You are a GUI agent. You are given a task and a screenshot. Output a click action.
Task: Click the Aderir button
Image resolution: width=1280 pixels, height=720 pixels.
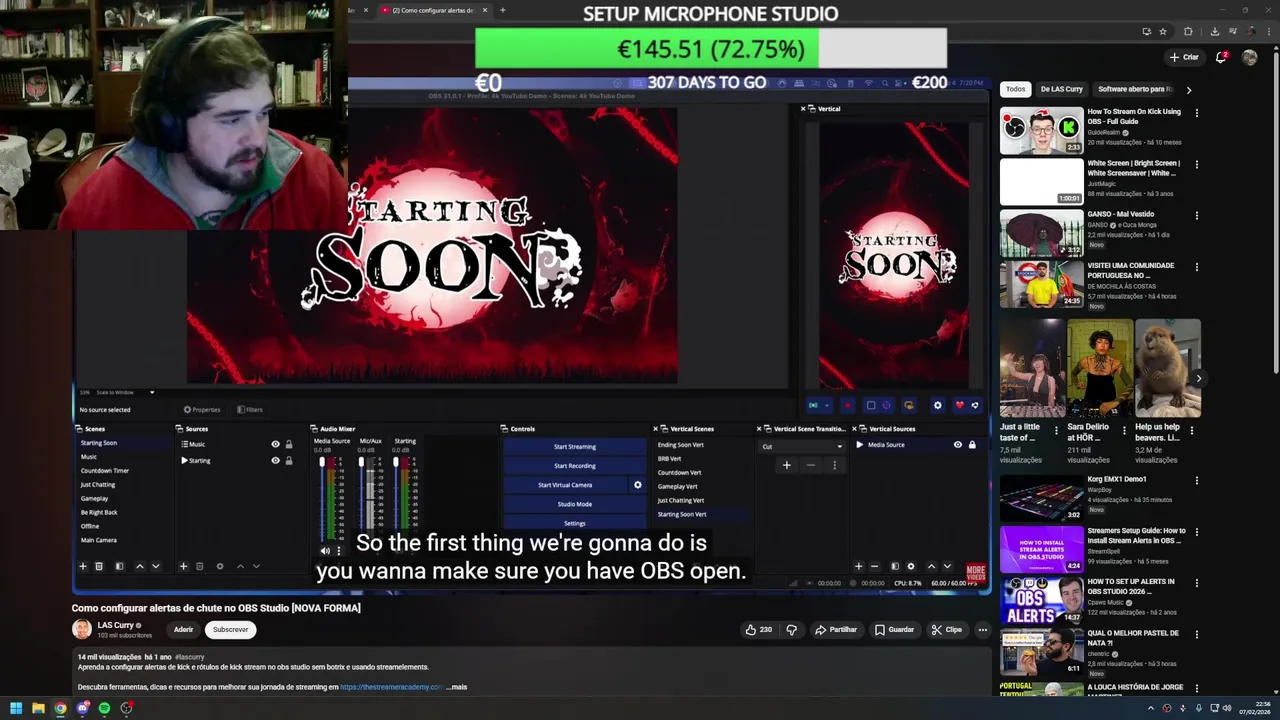(x=183, y=629)
